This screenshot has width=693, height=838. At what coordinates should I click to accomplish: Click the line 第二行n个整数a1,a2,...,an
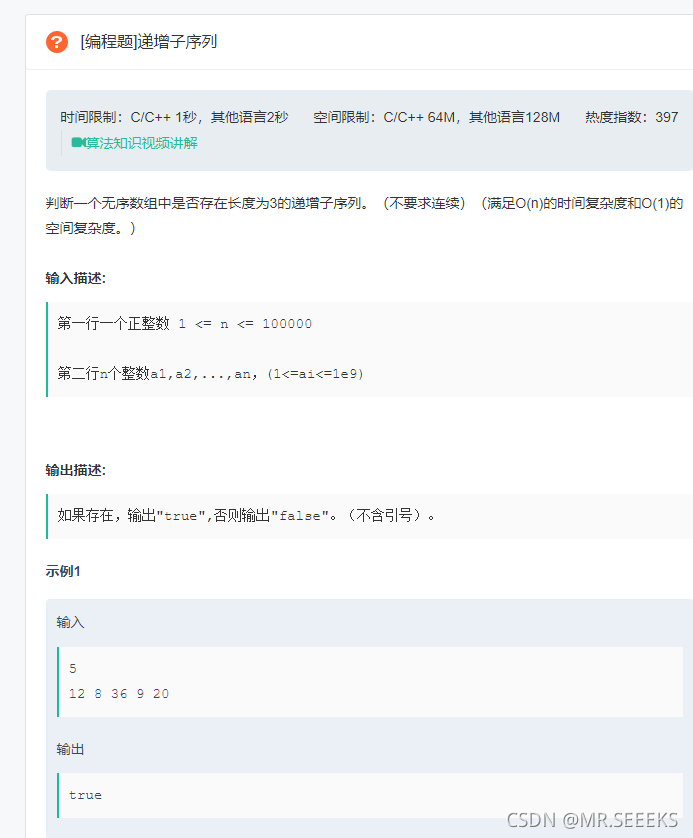(211, 374)
